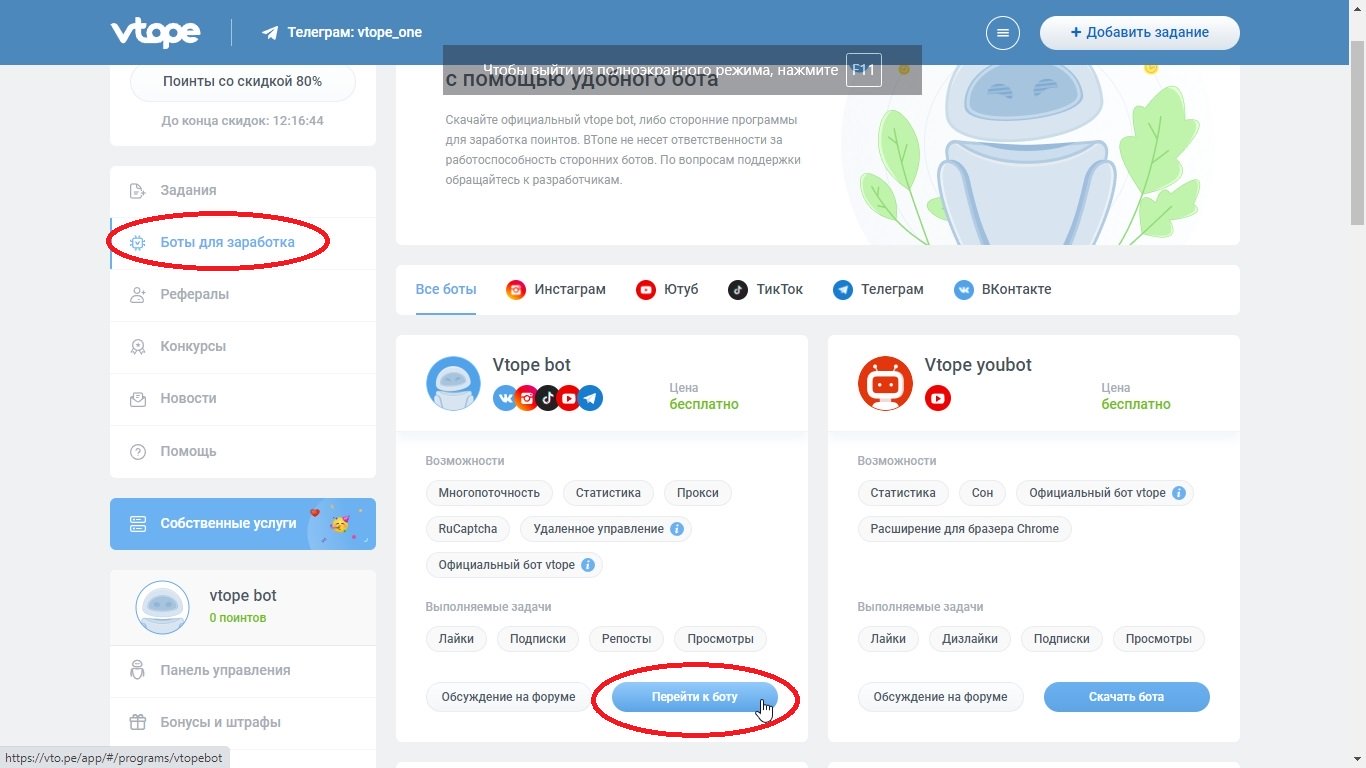The width and height of the screenshot is (1366, 768).
Task: Click the Telegram paper-plane icon in header
Action: pyautogui.click(x=270, y=33)
